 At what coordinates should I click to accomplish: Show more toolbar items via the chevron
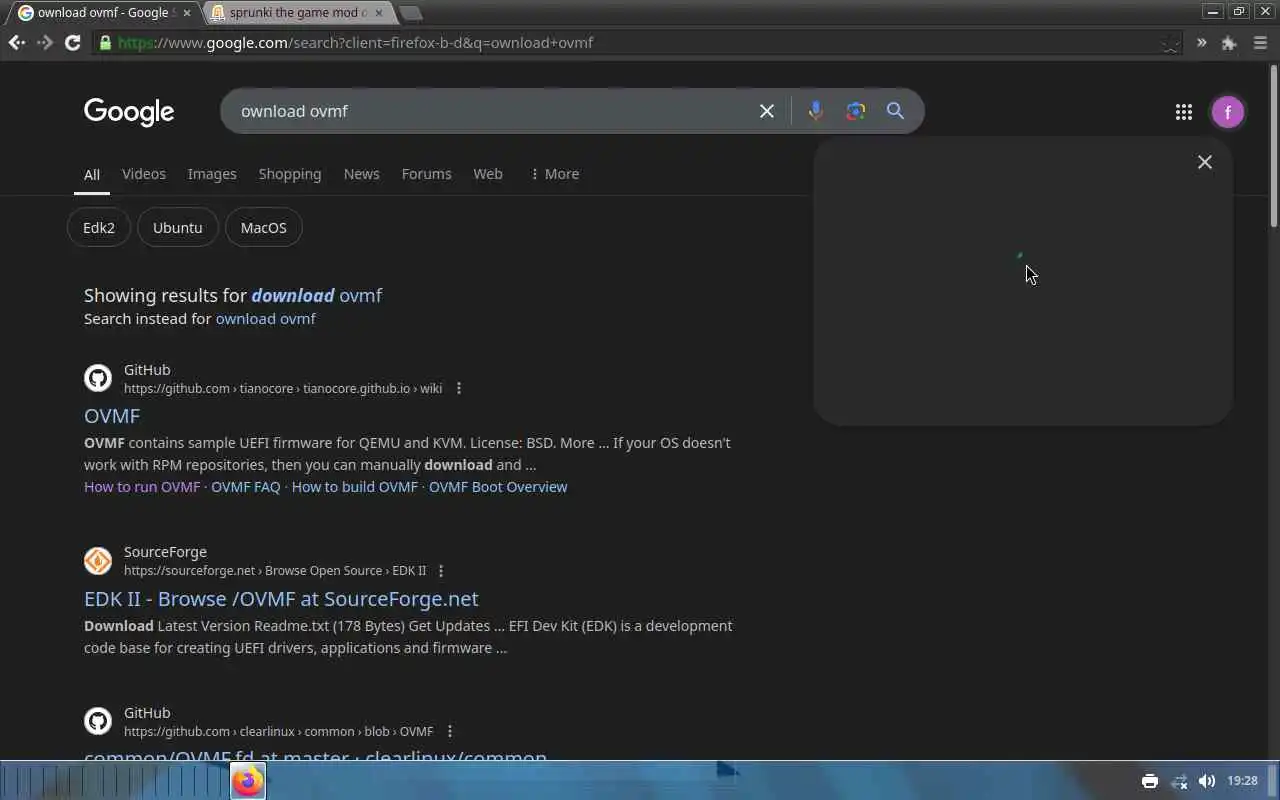(x=1201, y=43)
